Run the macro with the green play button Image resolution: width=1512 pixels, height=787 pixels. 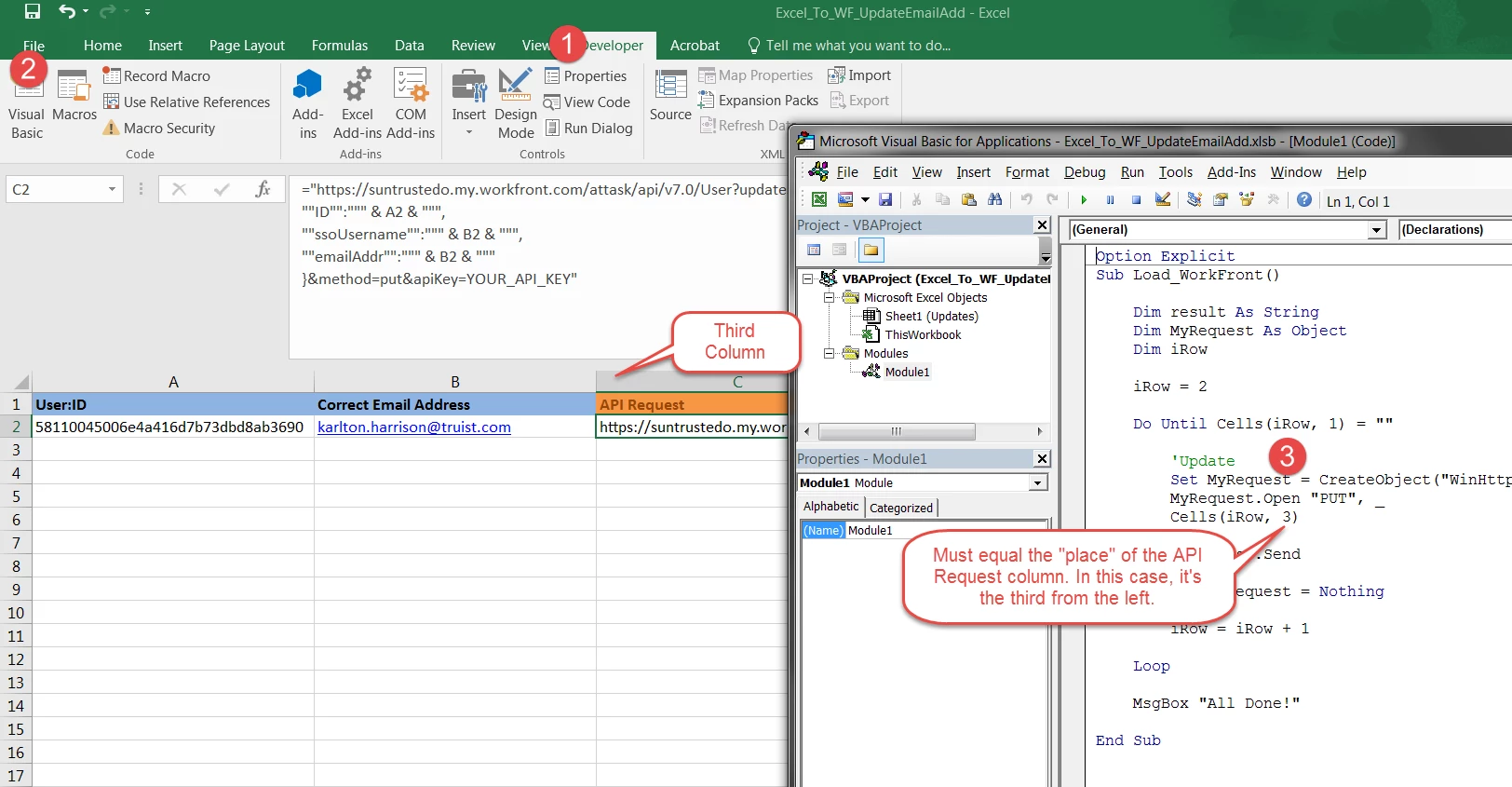click(x=1084, y=200)
